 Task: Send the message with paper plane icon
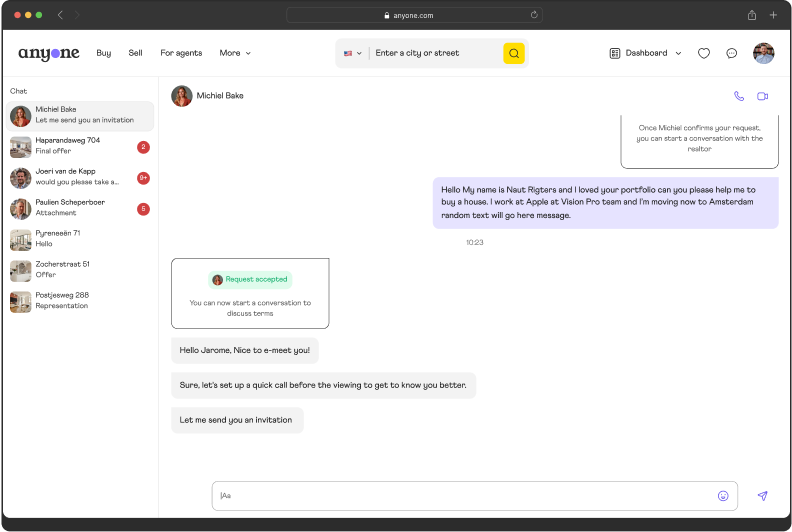762,495
